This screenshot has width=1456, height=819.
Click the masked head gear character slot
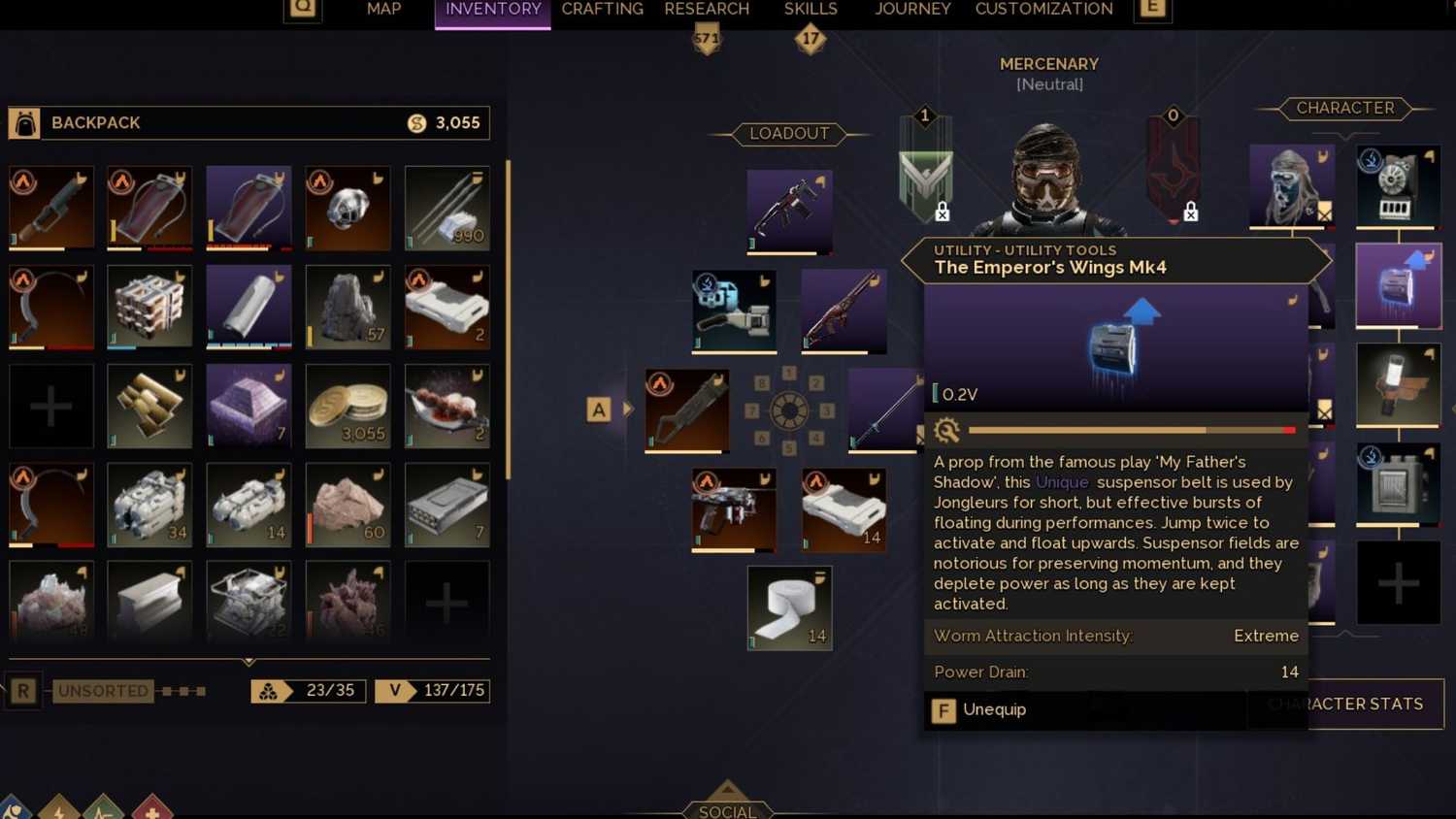[x=1292, y=187]
